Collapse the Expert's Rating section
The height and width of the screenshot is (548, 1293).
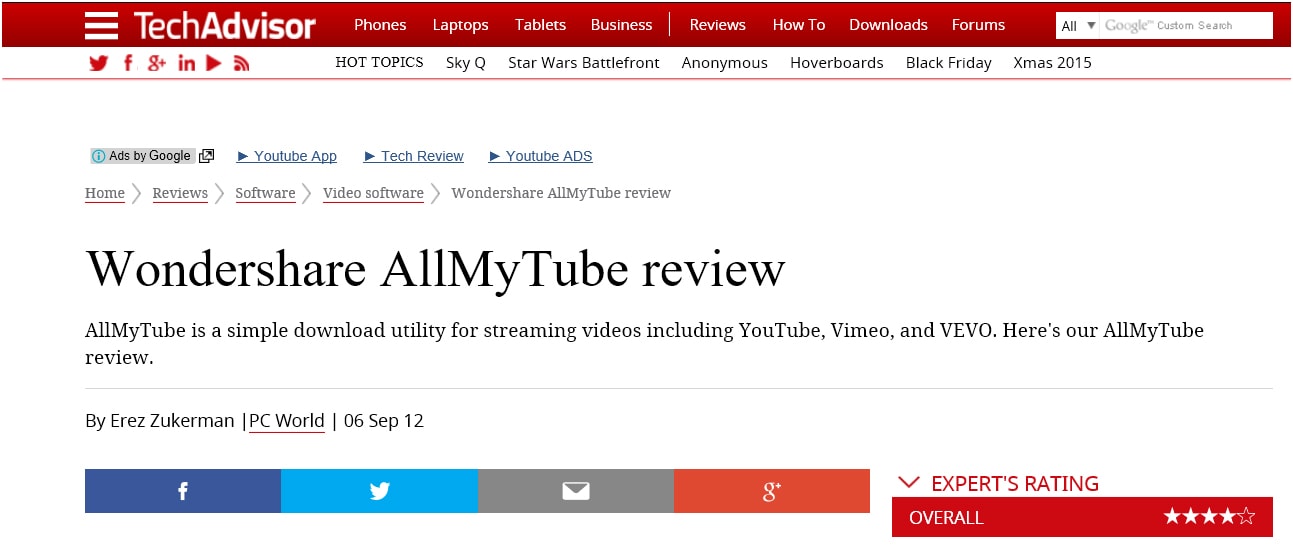click(x=908, y=483)
